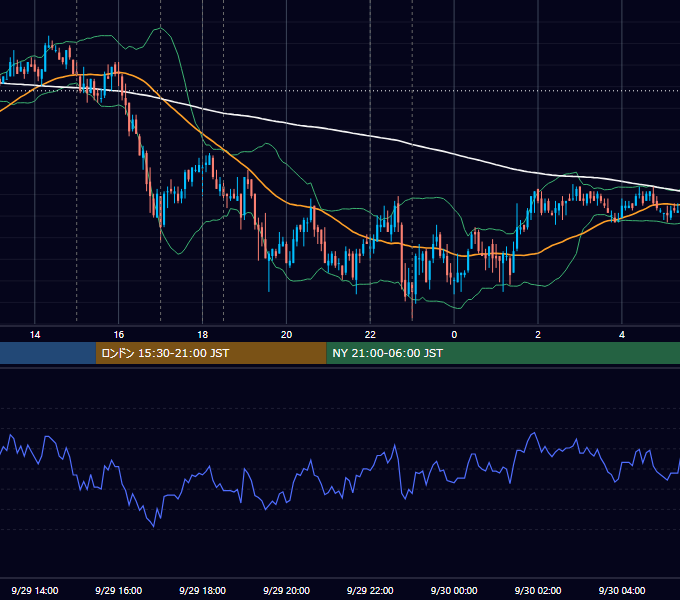The image size is (680, 600).
Task: Click the 9/30 00:00 time label
Action: click(x=454, y=590)
